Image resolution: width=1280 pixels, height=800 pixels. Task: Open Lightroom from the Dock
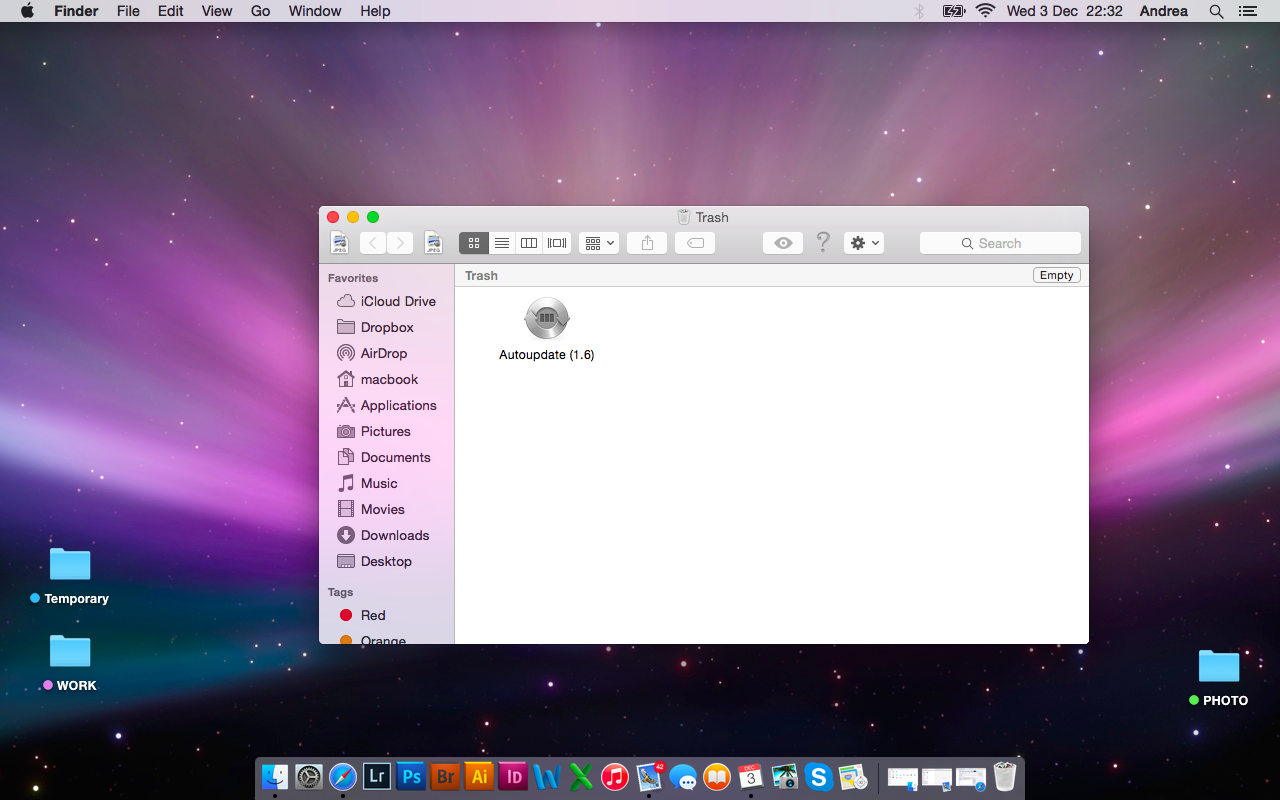pos(377,776)
